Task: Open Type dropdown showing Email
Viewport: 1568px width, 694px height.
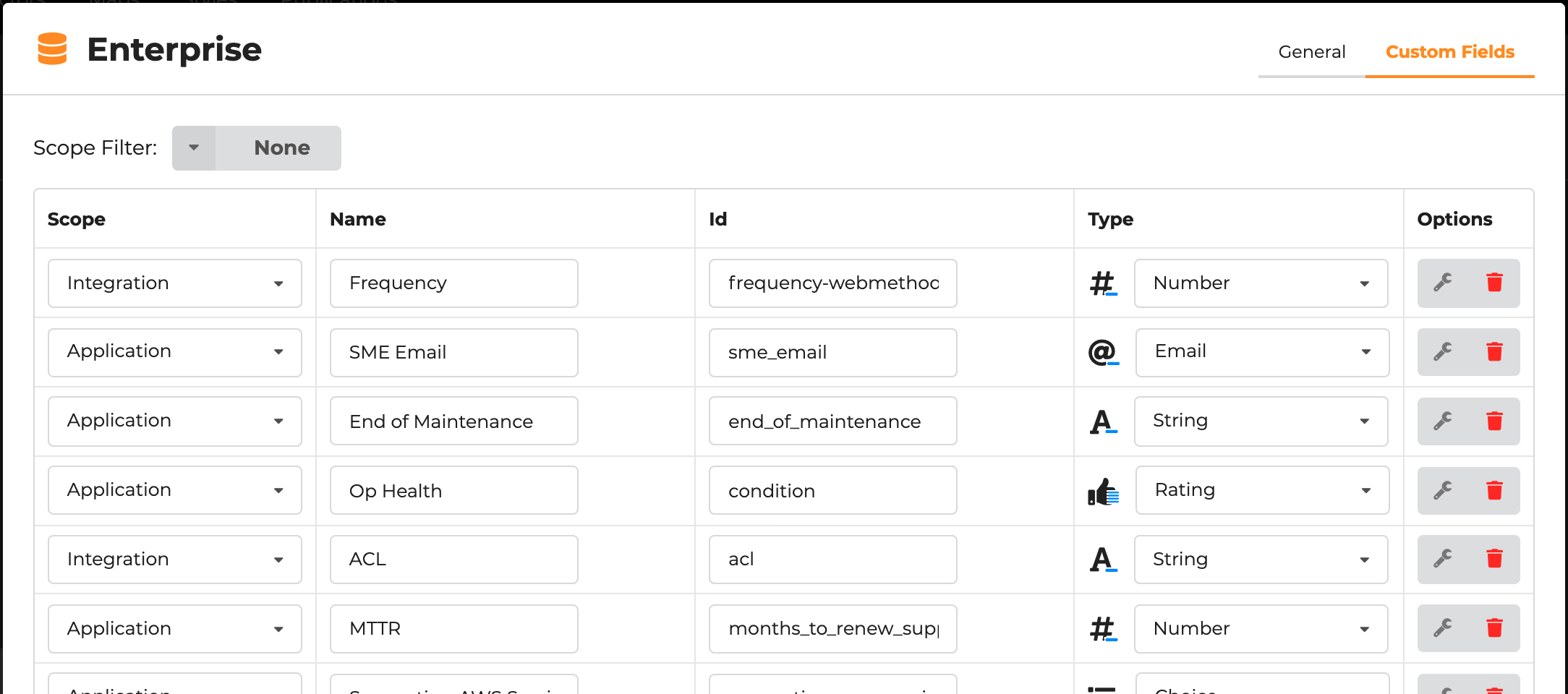Action: click(x=1262, y=352)
